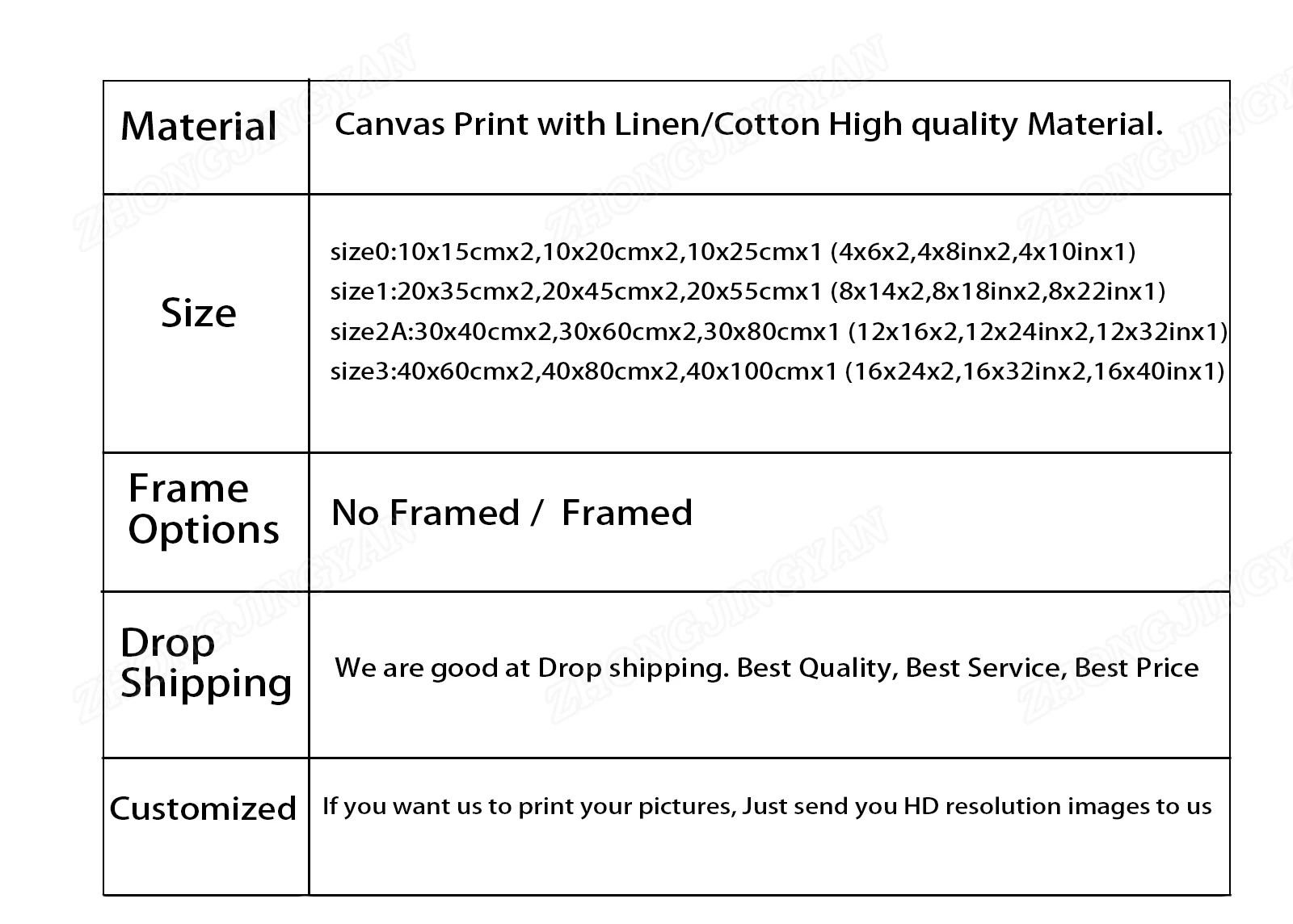This screenshot has width=1293, height=924.
Task: Click the size2A inch conversion (12x16x2...) text
Action: coord(1038,331)
